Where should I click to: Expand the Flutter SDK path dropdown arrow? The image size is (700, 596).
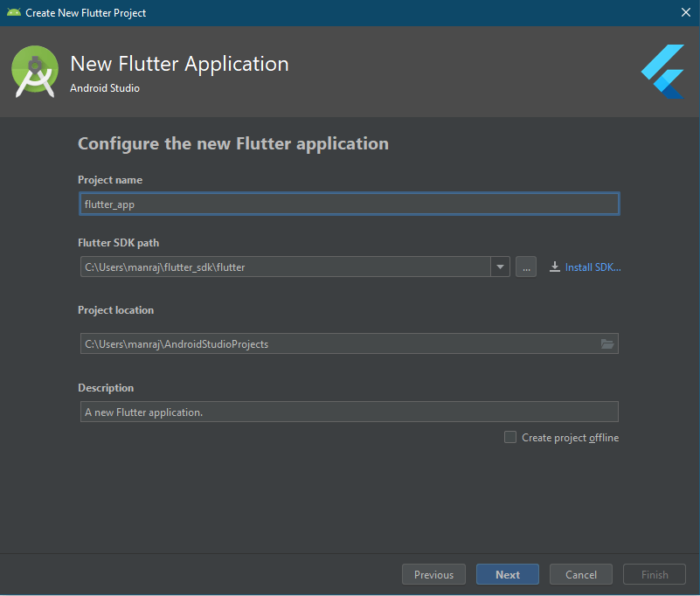500,267
